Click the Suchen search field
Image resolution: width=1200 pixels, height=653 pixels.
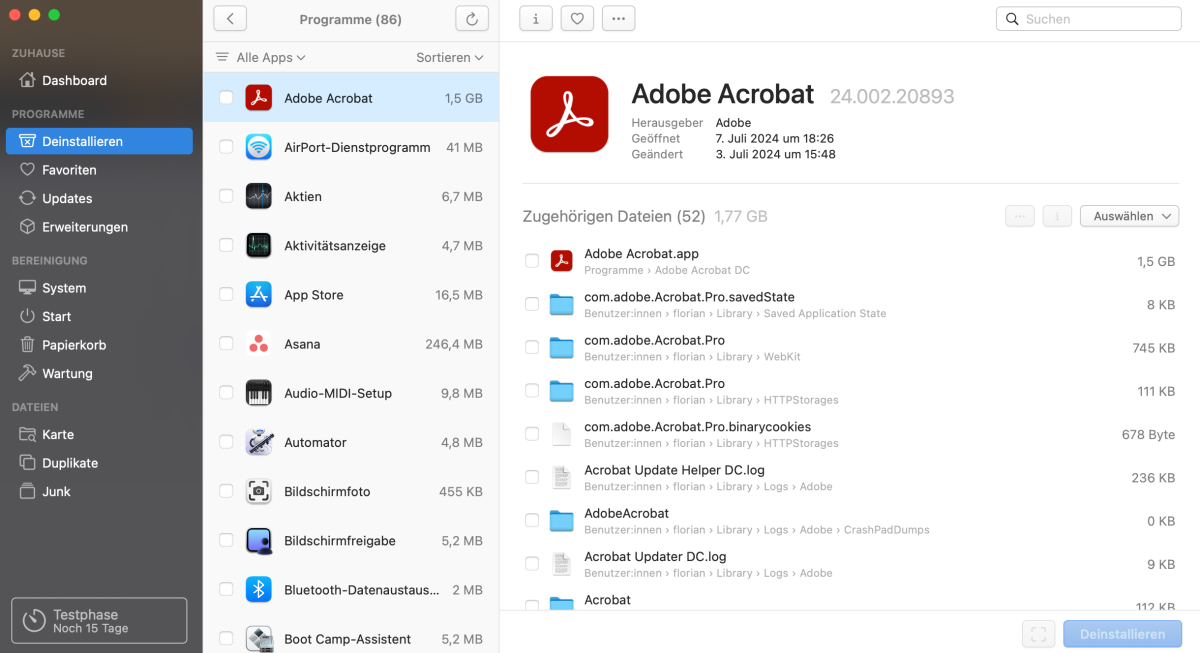1089,19
